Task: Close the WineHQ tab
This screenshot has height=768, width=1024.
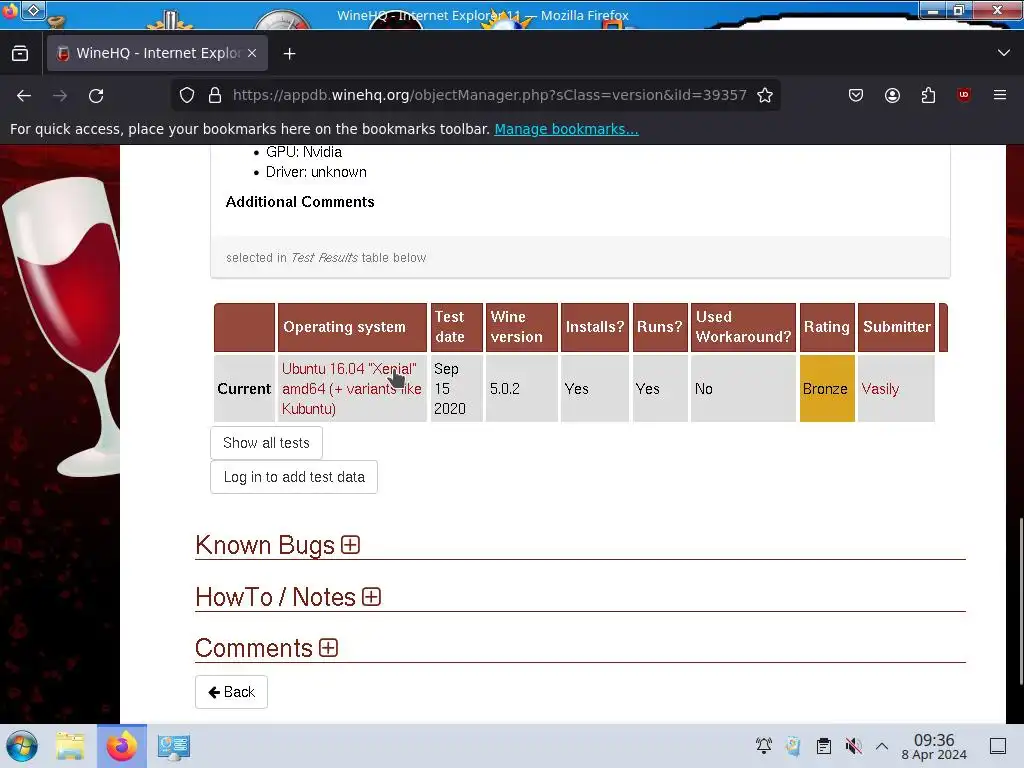Action: coord(252,53)
